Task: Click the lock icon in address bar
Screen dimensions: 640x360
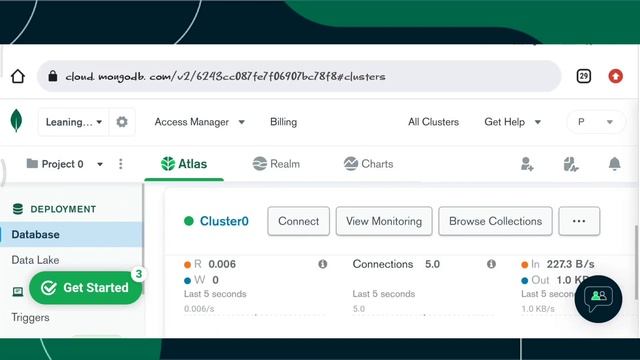Action: click(53, 76)
